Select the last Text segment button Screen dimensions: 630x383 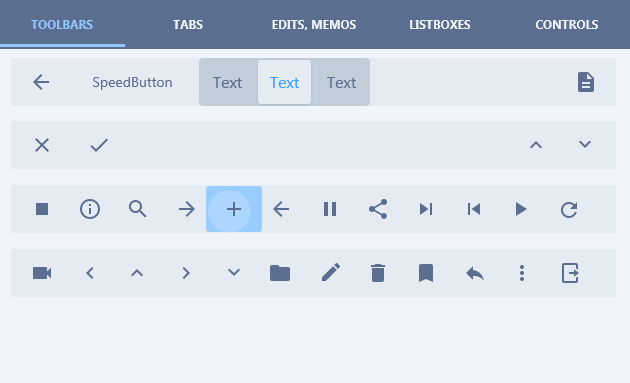coord(342,82)
